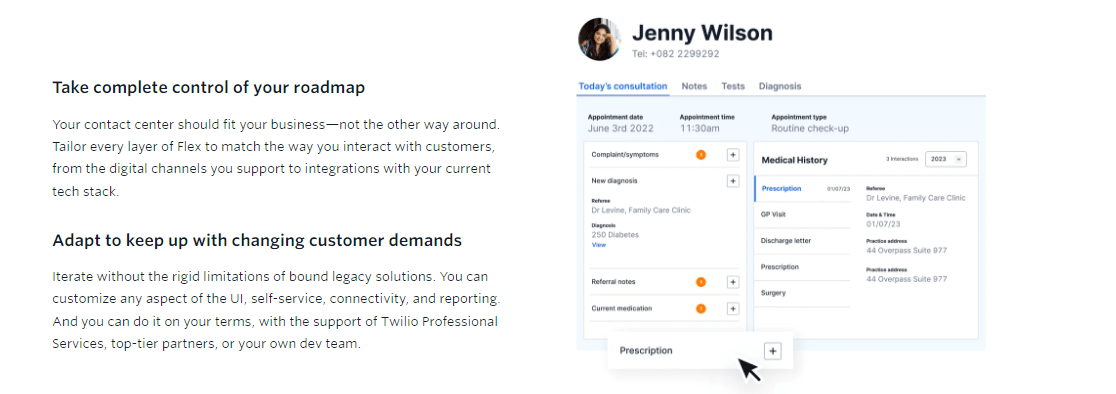Click the orange badge beside Referral notes
1116x394 pixels.
point(700,282)
